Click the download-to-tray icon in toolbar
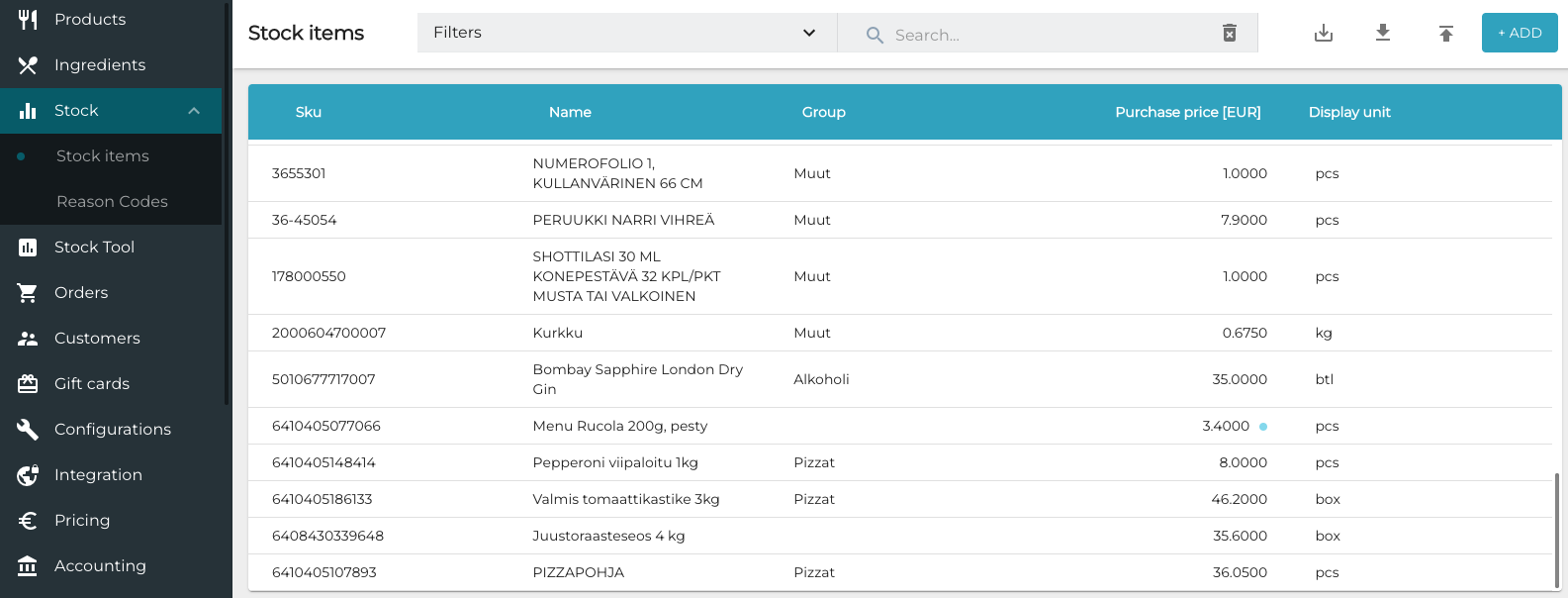This screenshot has height=598, width=1568. tap(1324, 34)
